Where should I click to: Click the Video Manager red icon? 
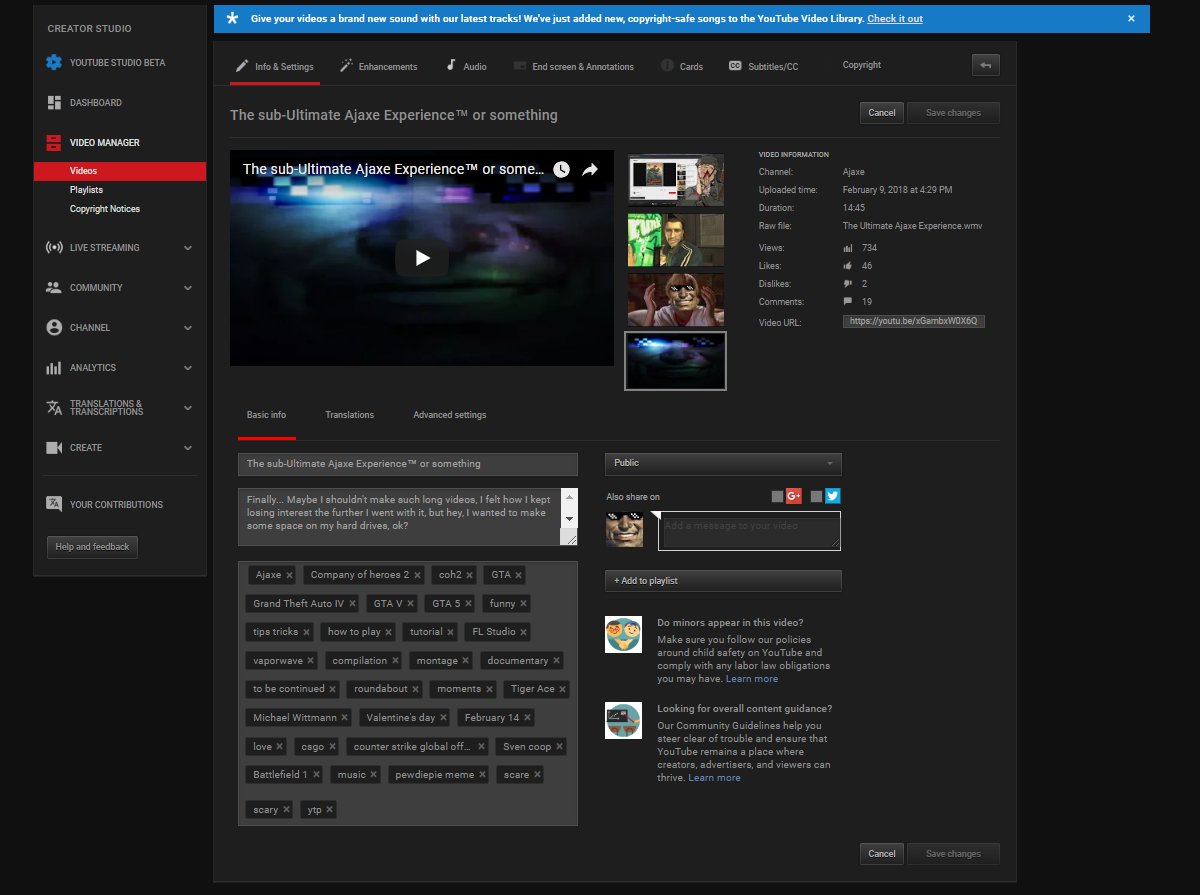pos(54,142)
